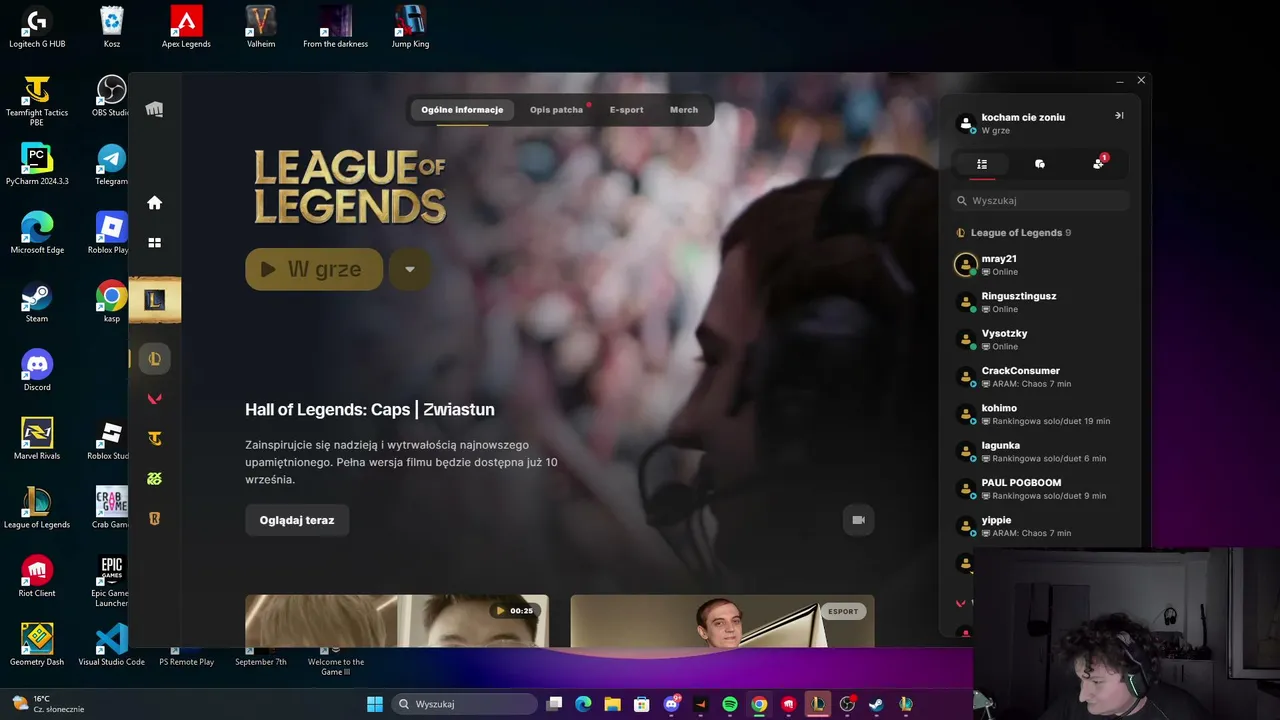The height and width of the screenshot is (720, 1280).
Task: Open Spotify from the taskbar
Action: [x=730, y=704]
